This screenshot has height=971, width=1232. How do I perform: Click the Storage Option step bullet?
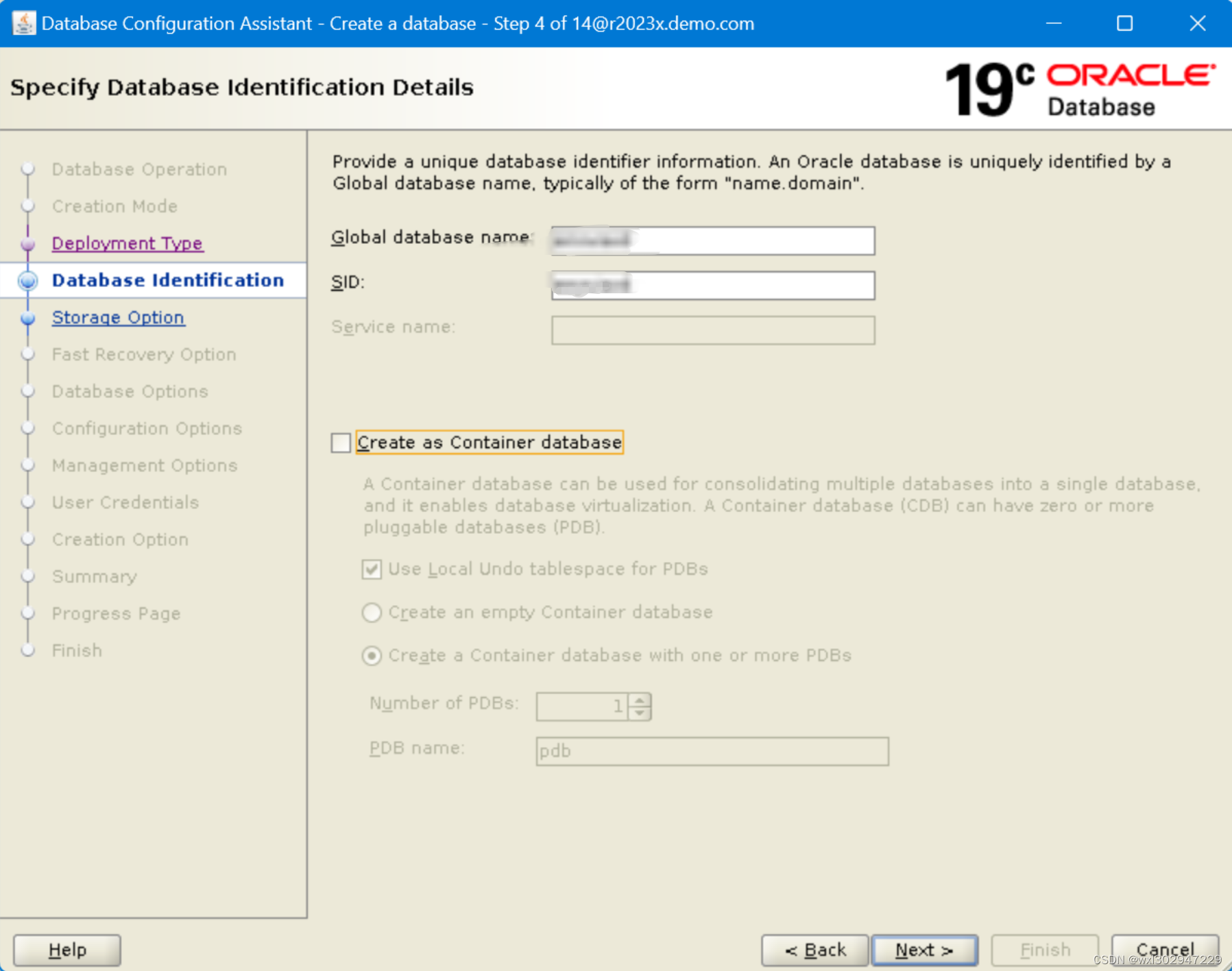click(28, 318)
